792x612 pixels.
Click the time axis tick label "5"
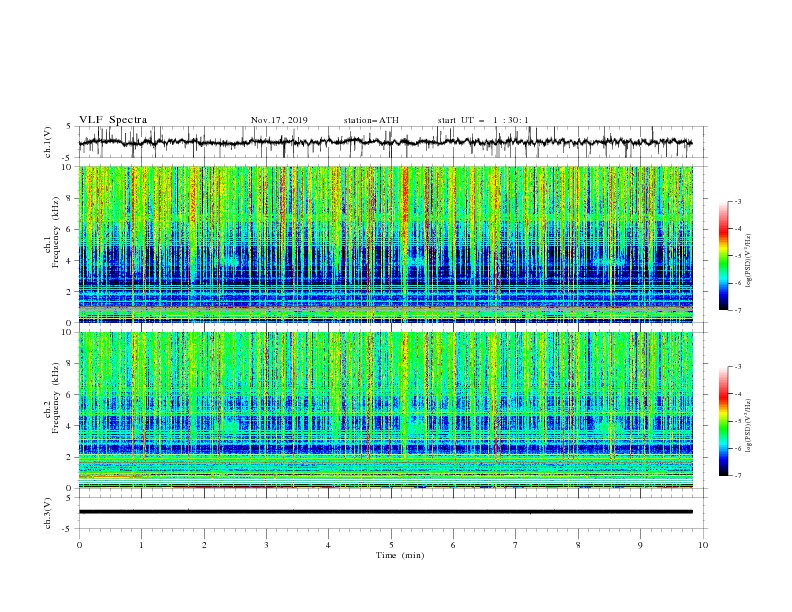click(391, 545)
